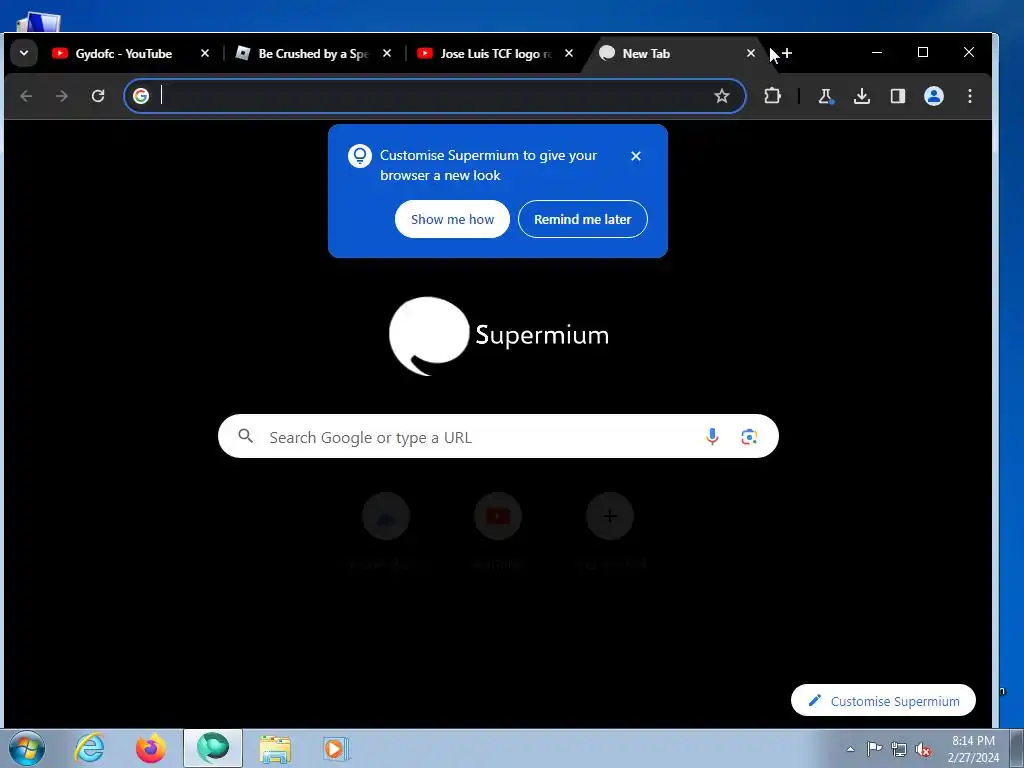1024x768 pixels.
Task: Launch Firefox from the taskbar
Action: tap(150, 748)
